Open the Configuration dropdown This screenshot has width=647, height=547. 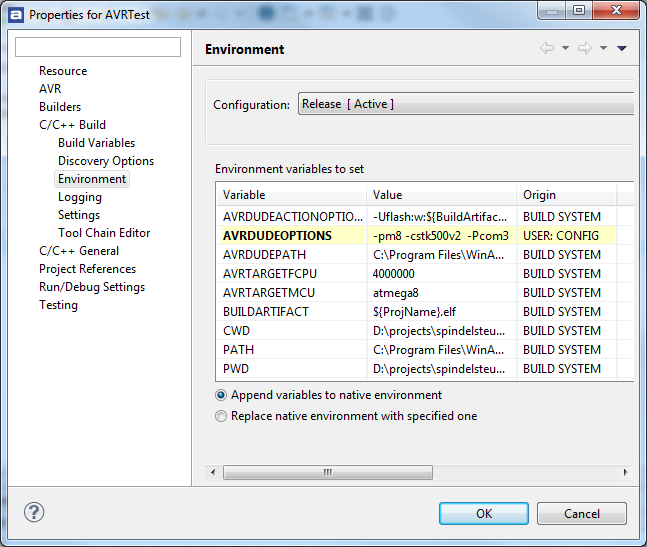coord(465,104)
